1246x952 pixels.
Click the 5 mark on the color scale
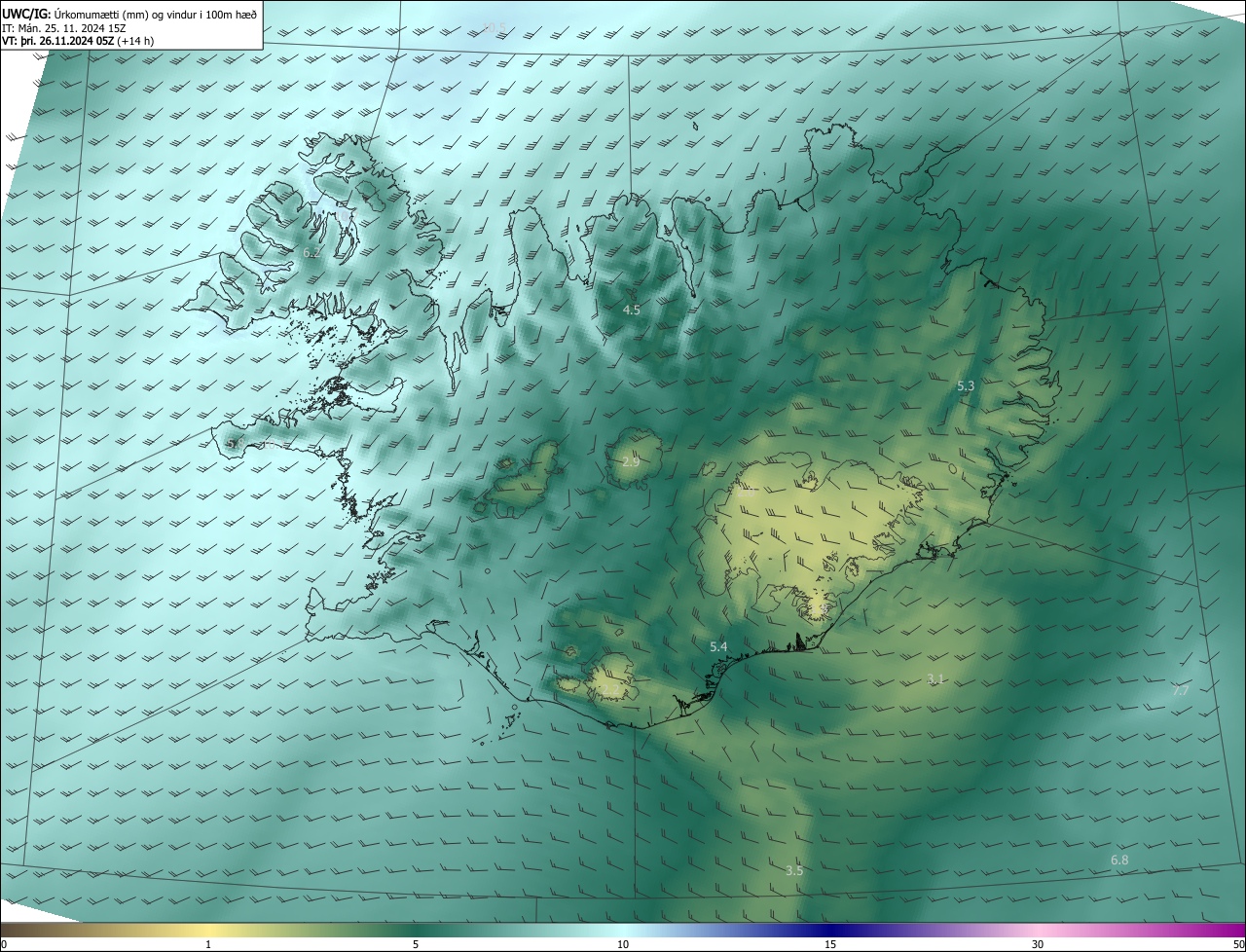point(416,944)
